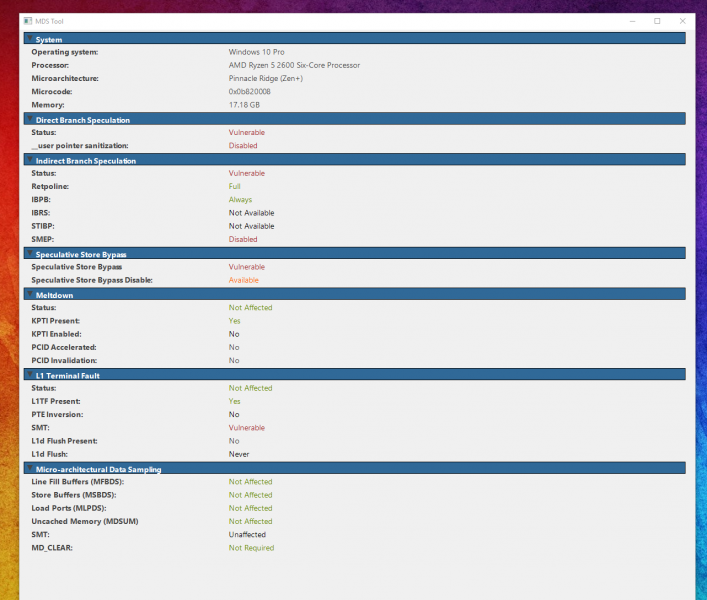Collapse the Indirect Branch Speculation section
Screen dimensions: 707x600
pyautogui.click(x=29, y=160)
